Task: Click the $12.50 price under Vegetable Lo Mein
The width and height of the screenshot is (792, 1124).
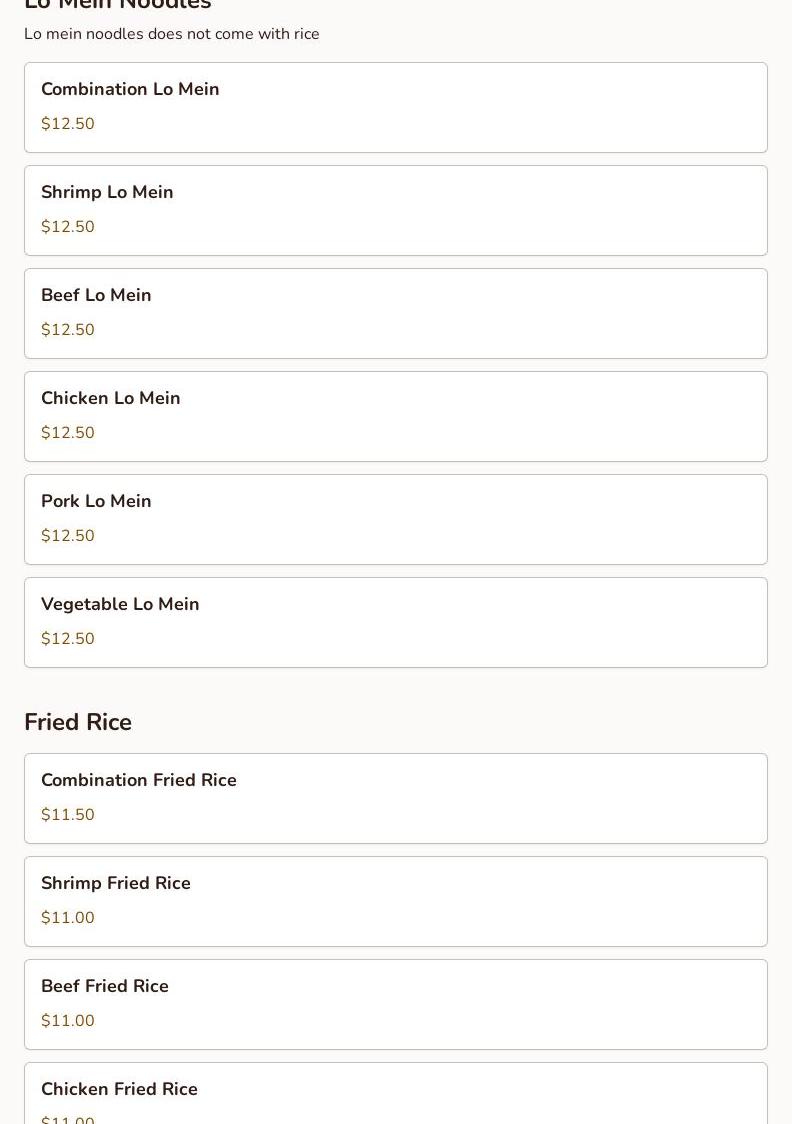Action: pyautogui.click(x=68, y=639)
